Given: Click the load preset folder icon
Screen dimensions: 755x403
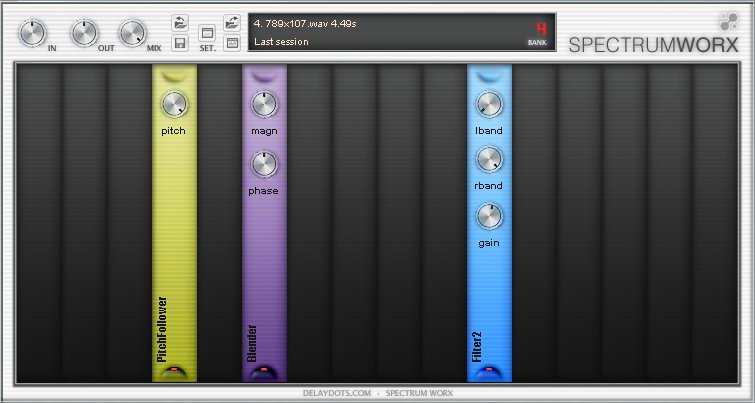Looking at the screenshot, I should (180, 23).
